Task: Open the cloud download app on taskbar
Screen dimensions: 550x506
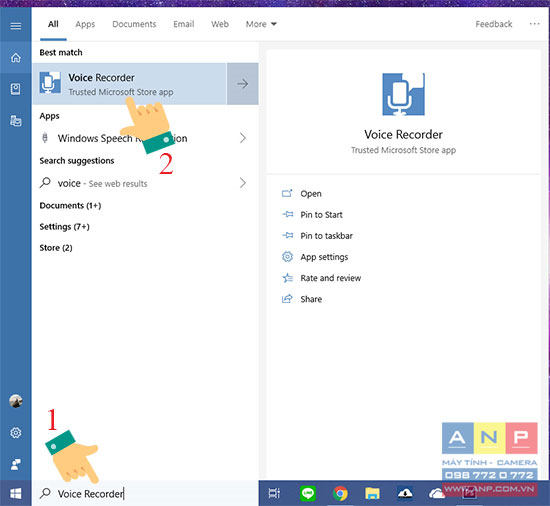Action: [404, 493]
